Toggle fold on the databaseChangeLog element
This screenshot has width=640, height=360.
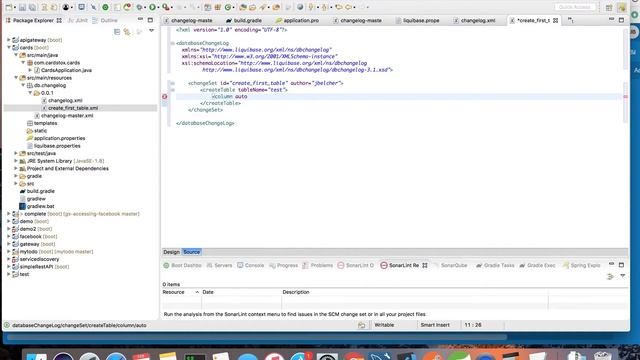(x=173, y=43)
